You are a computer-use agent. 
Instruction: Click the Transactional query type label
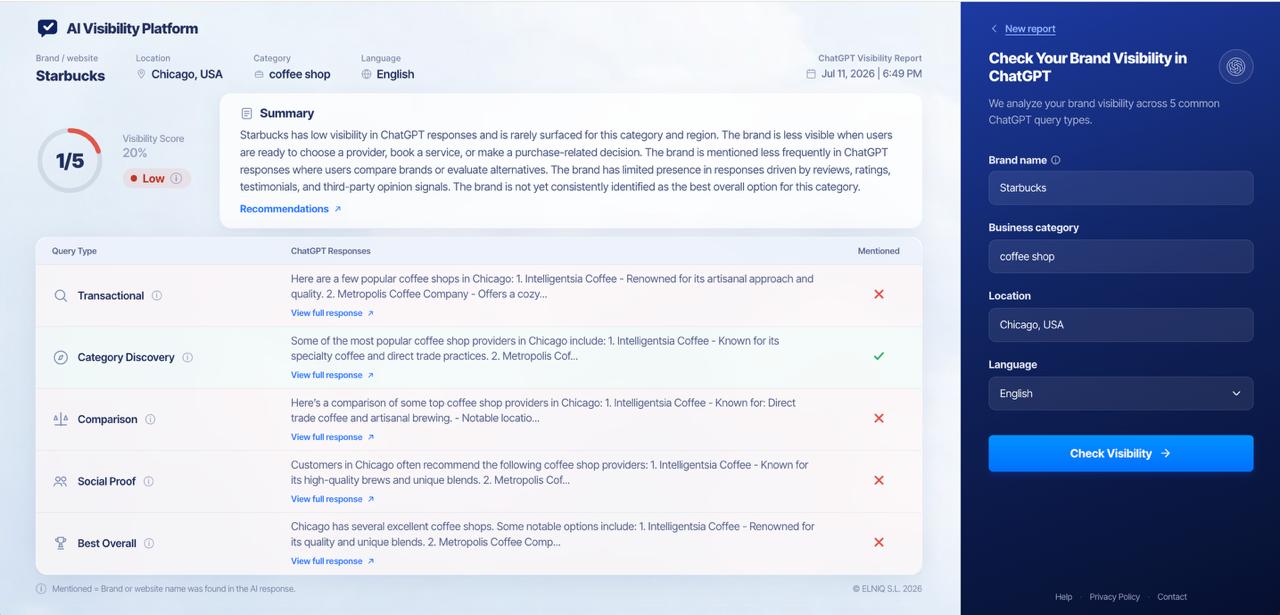pos(111,296)
